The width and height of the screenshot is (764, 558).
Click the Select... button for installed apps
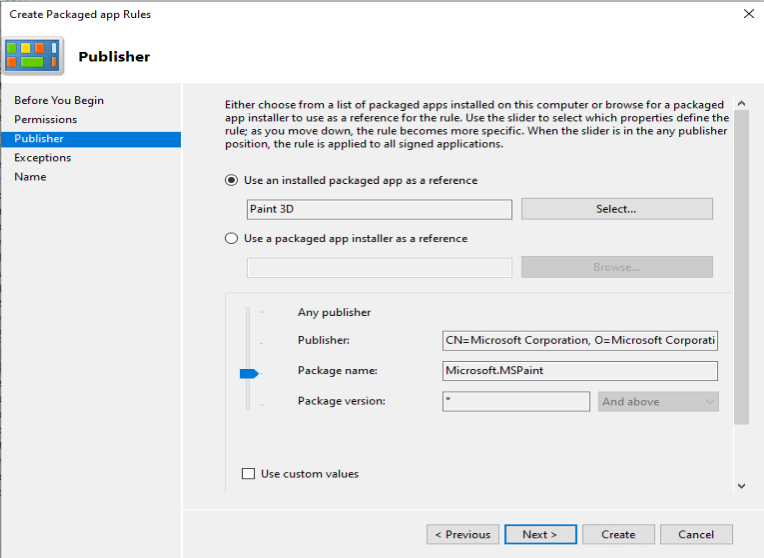[x=617, y=209]
